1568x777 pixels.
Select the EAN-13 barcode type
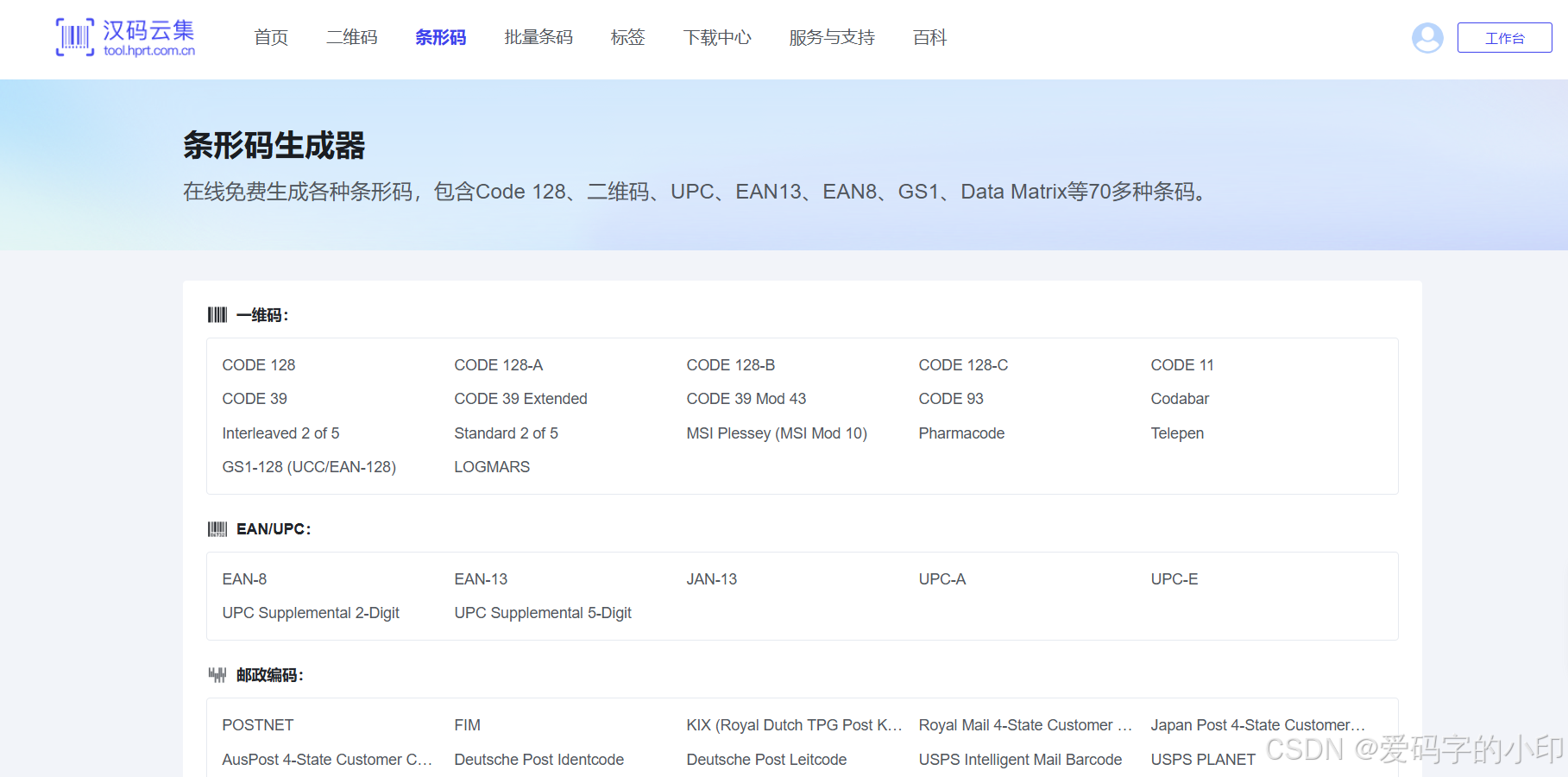coord(481,579)
